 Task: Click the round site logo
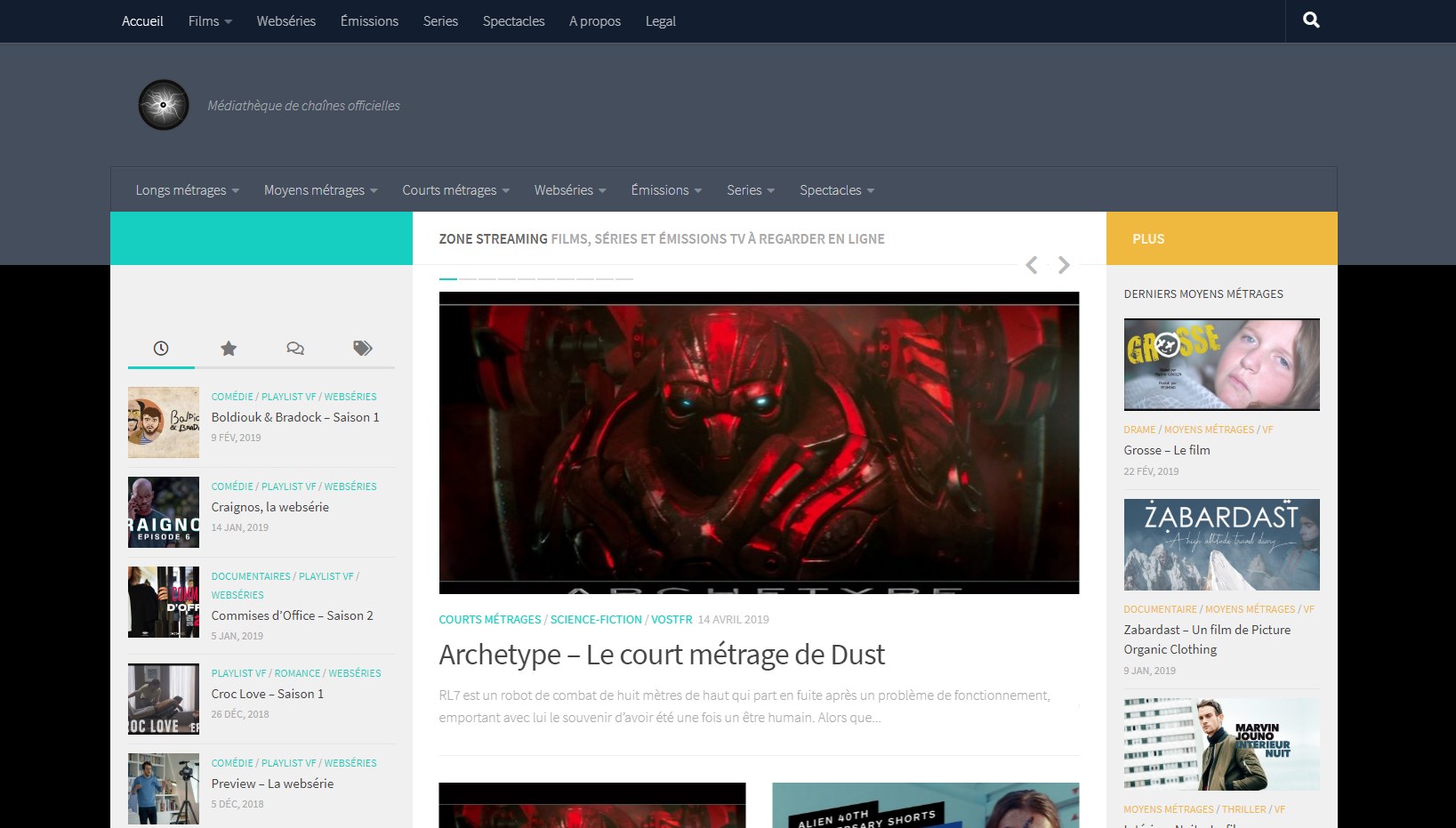pos(164,105)
